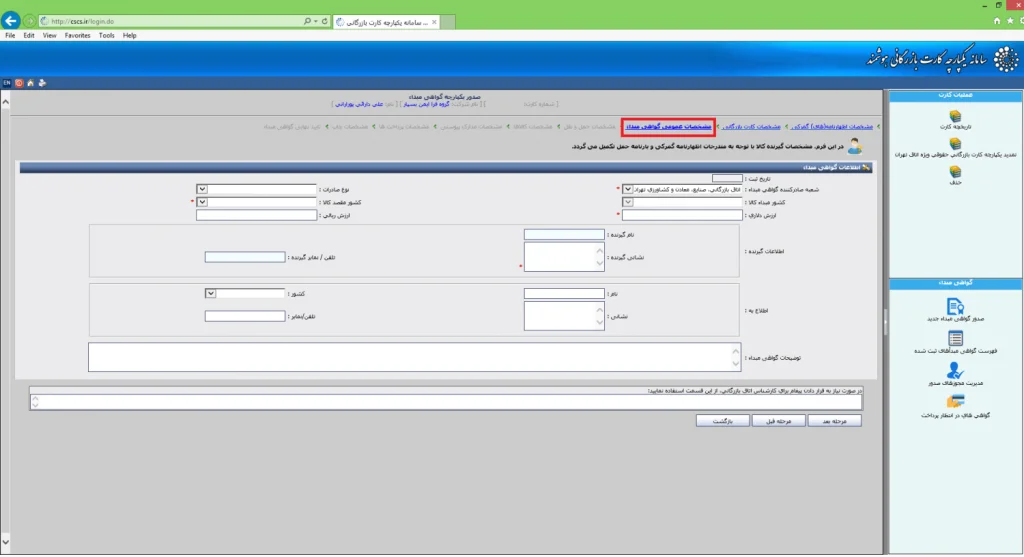Expand the export type (نوع صادرات) dropdown
This screenshot has width=1024, height=557.
(202, 189)
